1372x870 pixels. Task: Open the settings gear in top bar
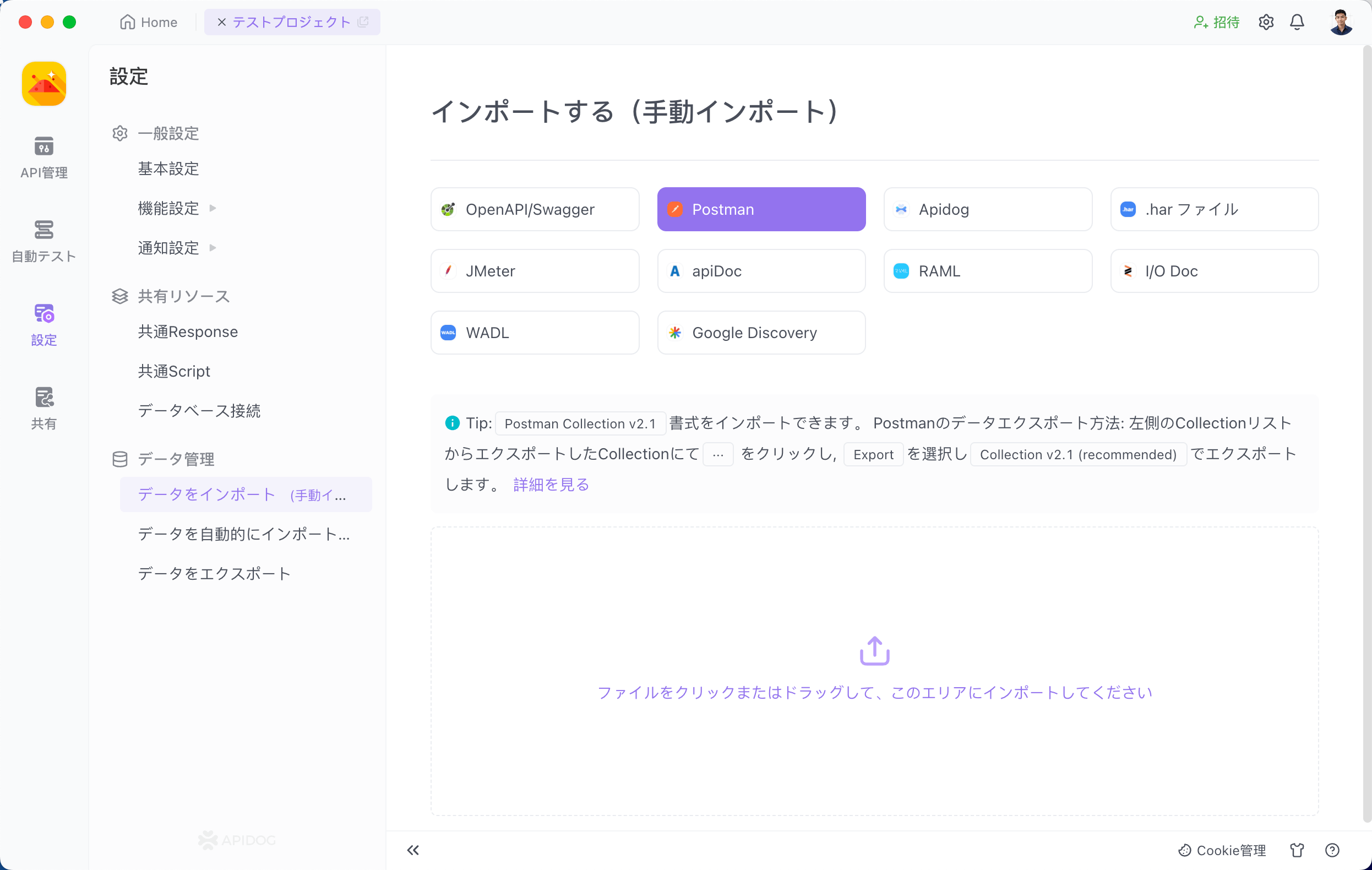pos(1266,22)
